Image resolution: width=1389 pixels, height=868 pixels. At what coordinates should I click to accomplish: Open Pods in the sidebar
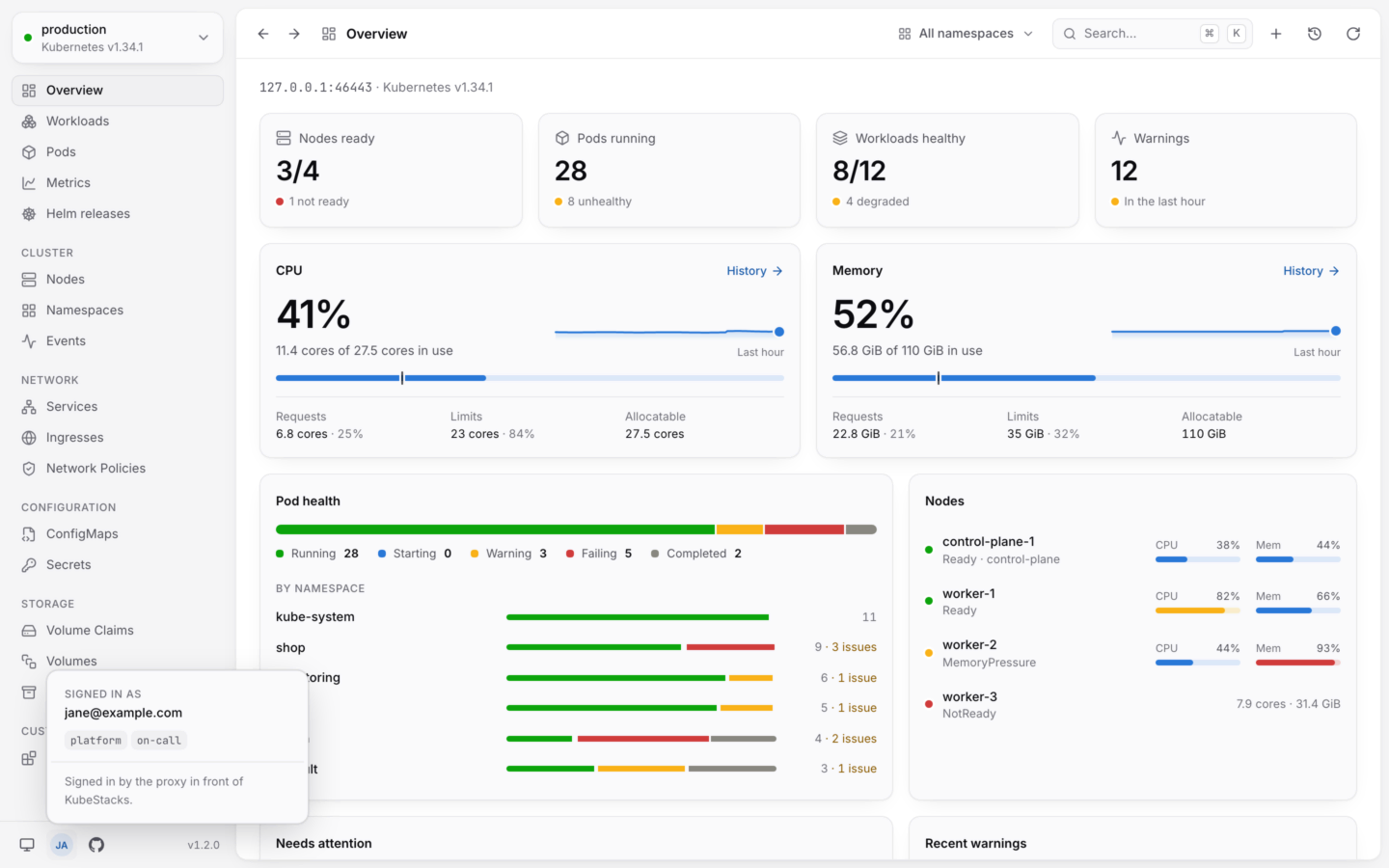pos(118,152)
